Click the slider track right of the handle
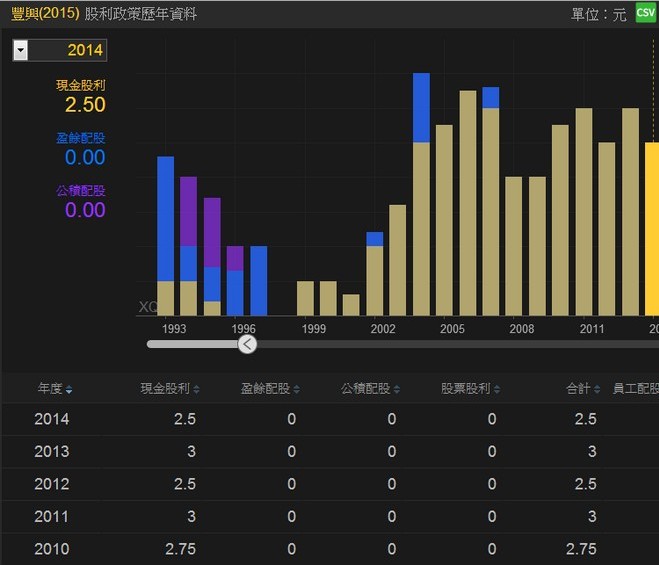 point(450,344)
